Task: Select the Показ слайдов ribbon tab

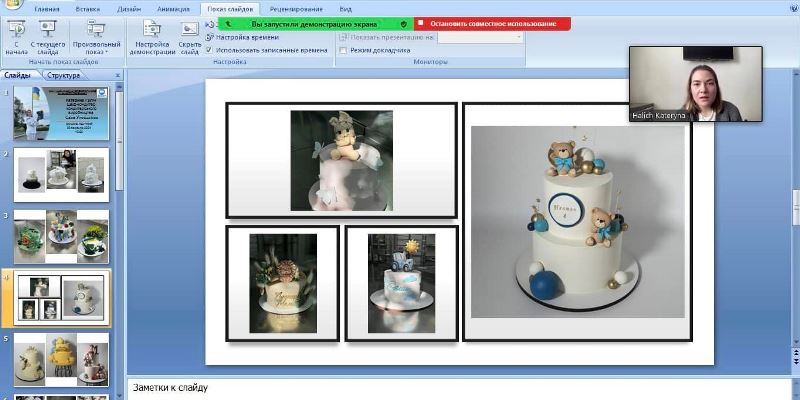Action: coord(230,9)
